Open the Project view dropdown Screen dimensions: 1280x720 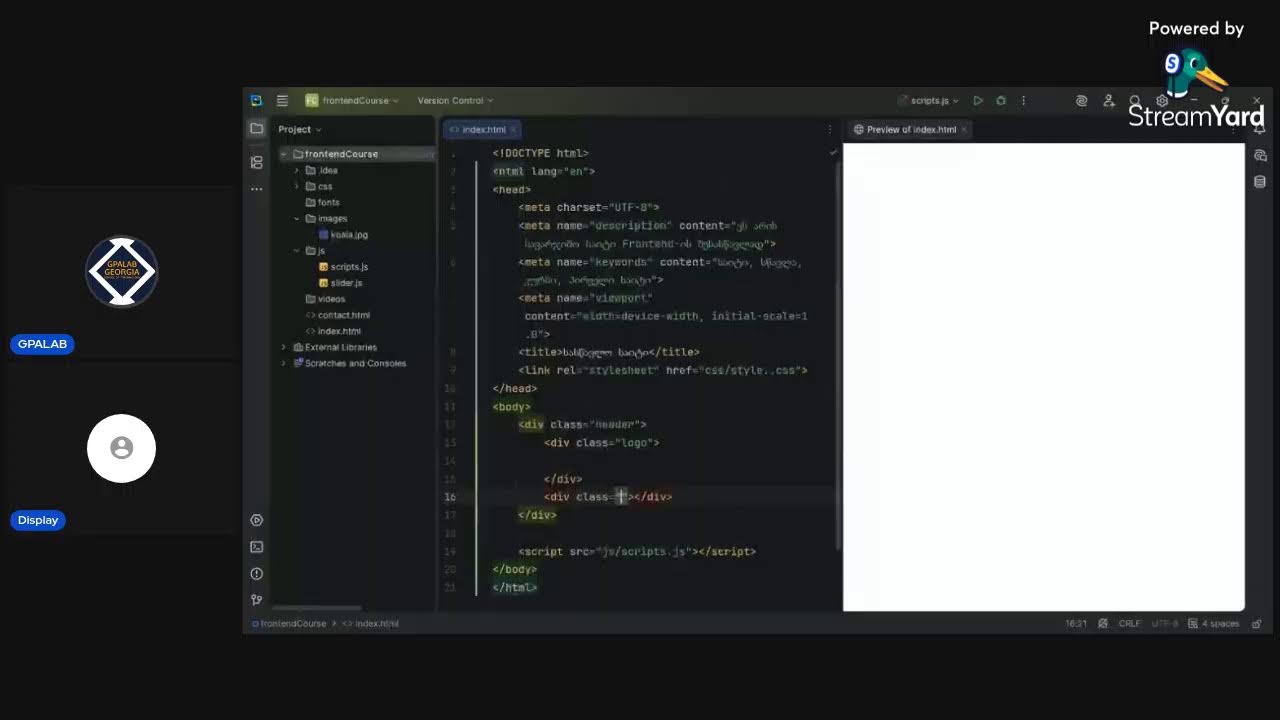pos(300,129)
